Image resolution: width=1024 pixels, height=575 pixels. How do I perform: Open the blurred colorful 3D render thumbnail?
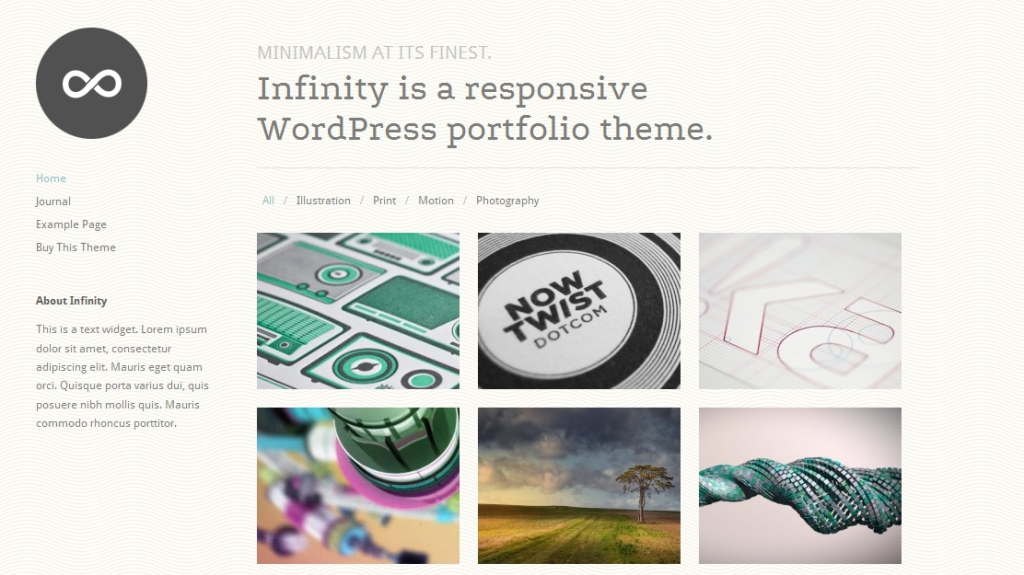click(x=358, y=485)
